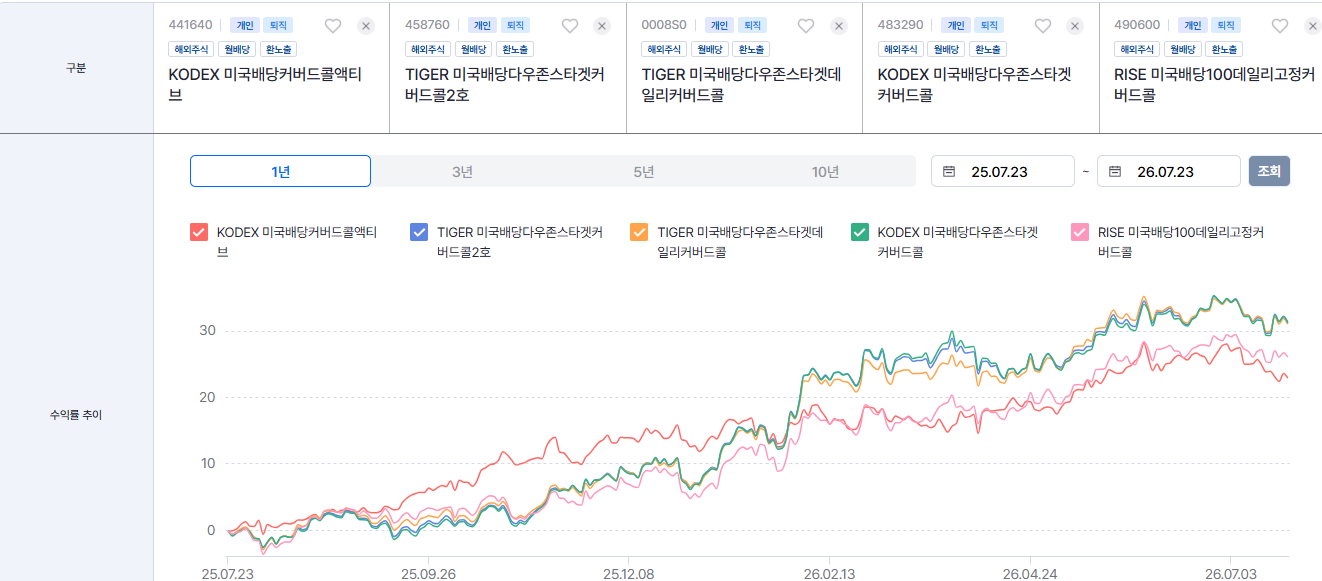This screenshot has height=581, width=1322.
Task: Click the 퇴직 badge on 441640 card
Action: (x=278, y=25)
